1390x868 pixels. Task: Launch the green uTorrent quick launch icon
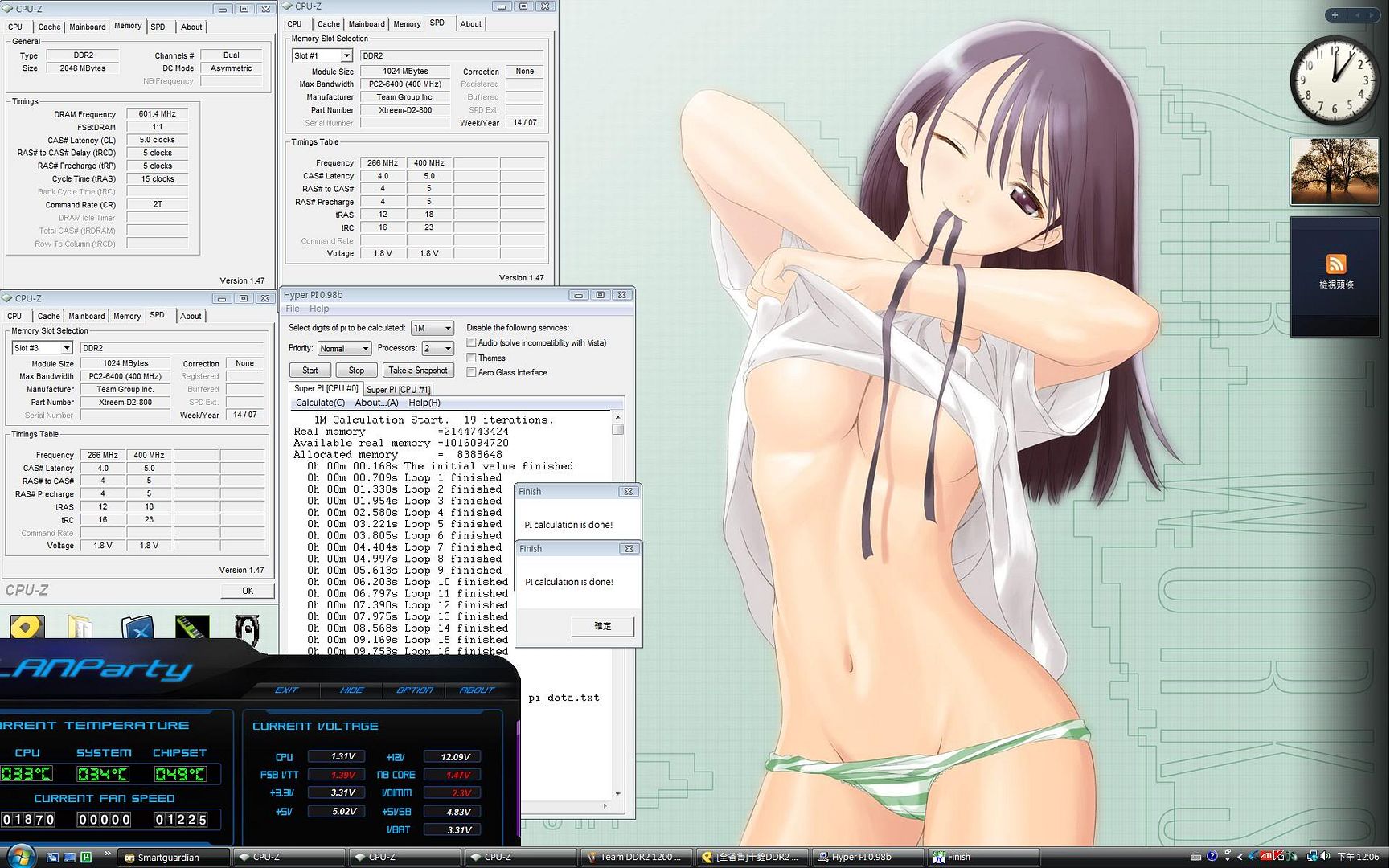point(86,858)
